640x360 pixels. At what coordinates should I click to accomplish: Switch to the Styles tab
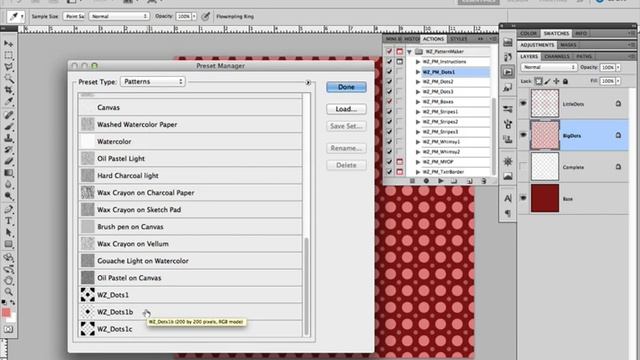[x=459, y=39]
